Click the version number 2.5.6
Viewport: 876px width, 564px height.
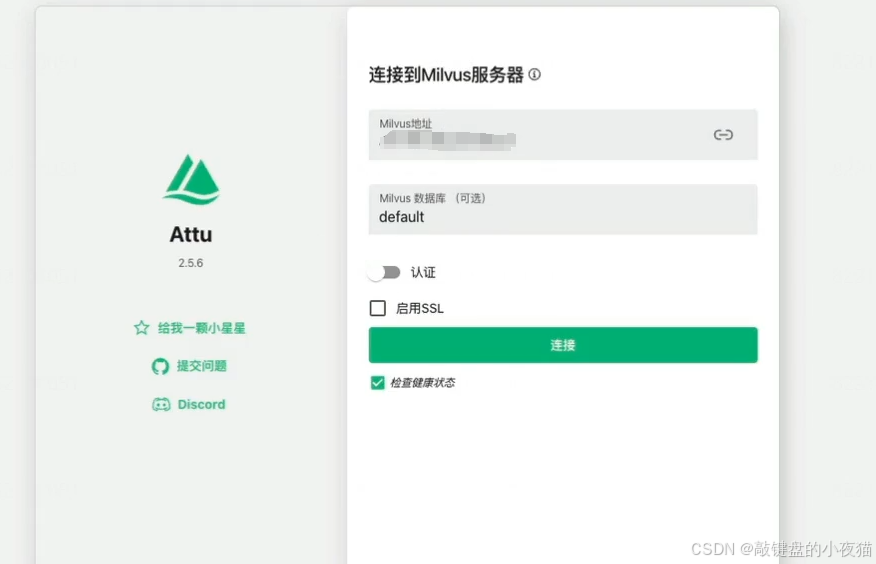(x=191, y=263)
